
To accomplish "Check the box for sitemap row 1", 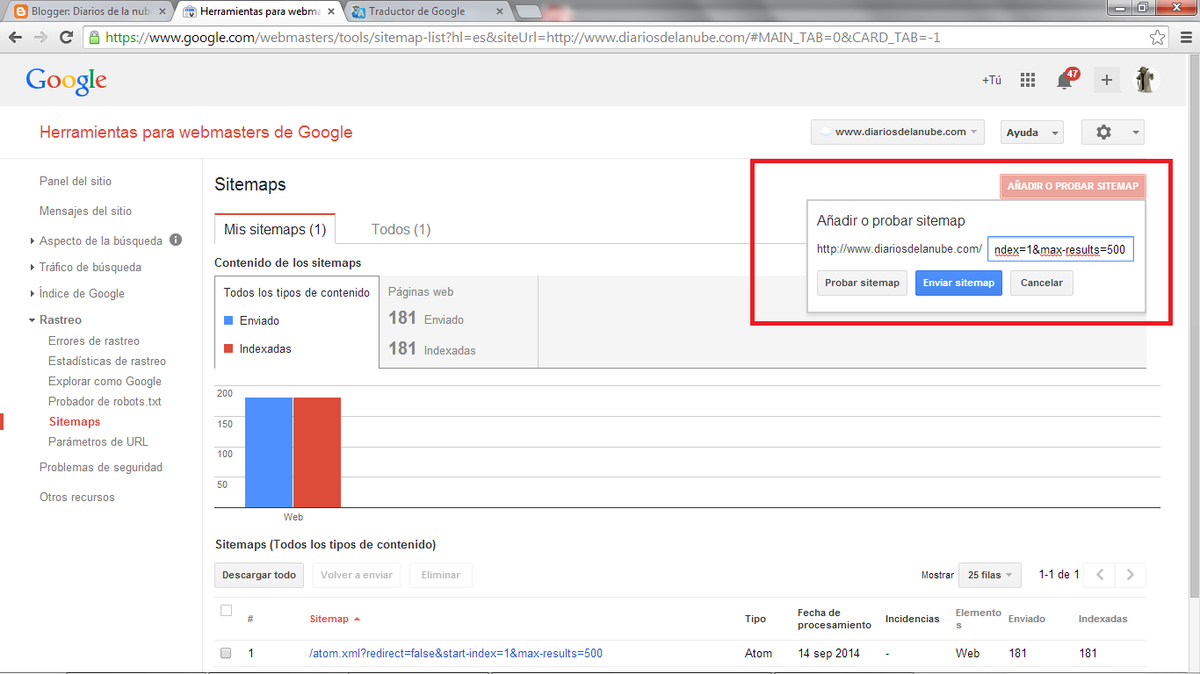I will (226, 653).
